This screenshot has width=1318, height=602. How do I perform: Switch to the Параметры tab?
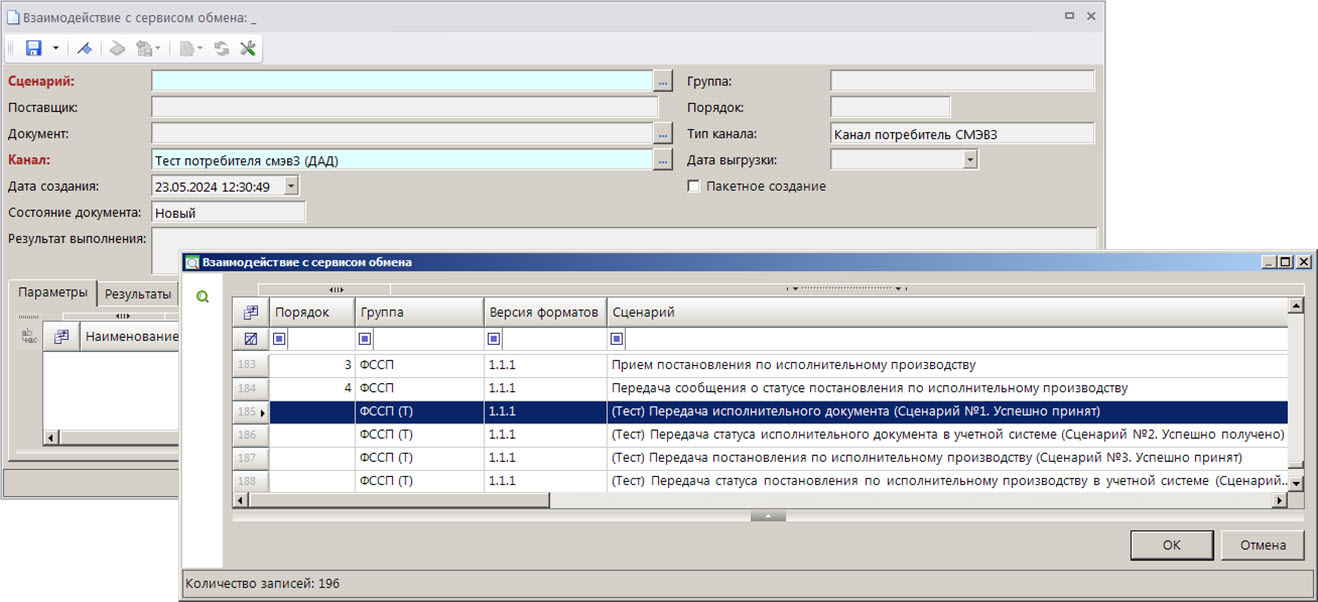tap(53, 292)
